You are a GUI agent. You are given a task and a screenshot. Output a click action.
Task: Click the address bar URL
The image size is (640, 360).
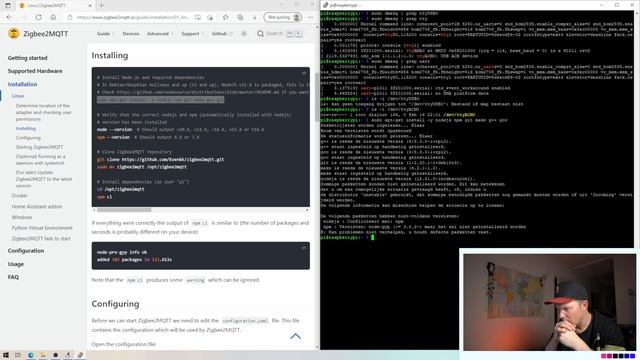click(133, 18)
